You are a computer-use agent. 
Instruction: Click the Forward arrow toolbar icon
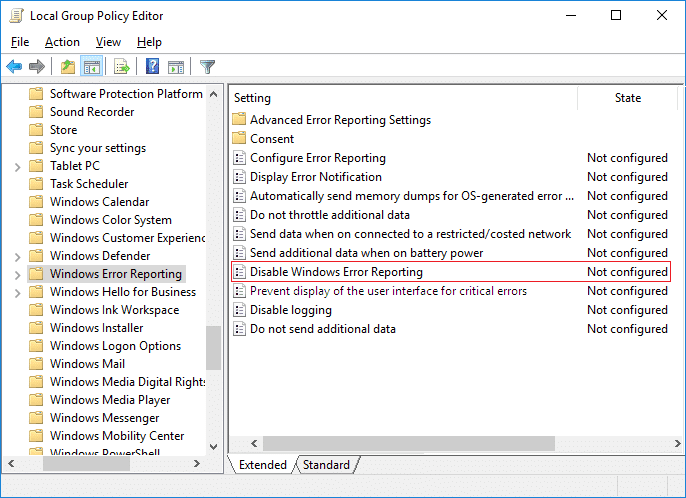(x=37, y=67)
